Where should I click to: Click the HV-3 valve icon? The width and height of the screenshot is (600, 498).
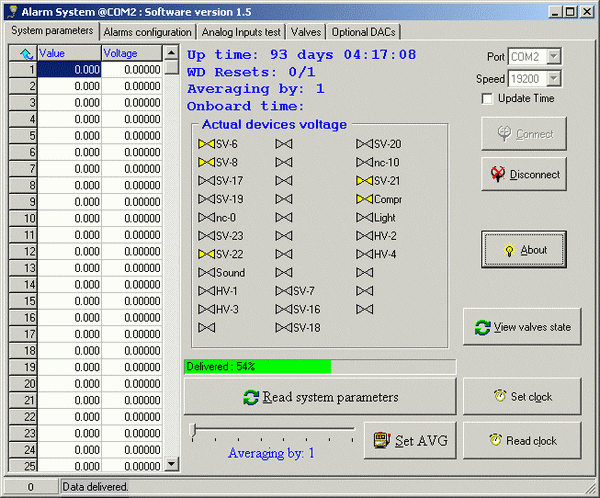click(206, 309)
